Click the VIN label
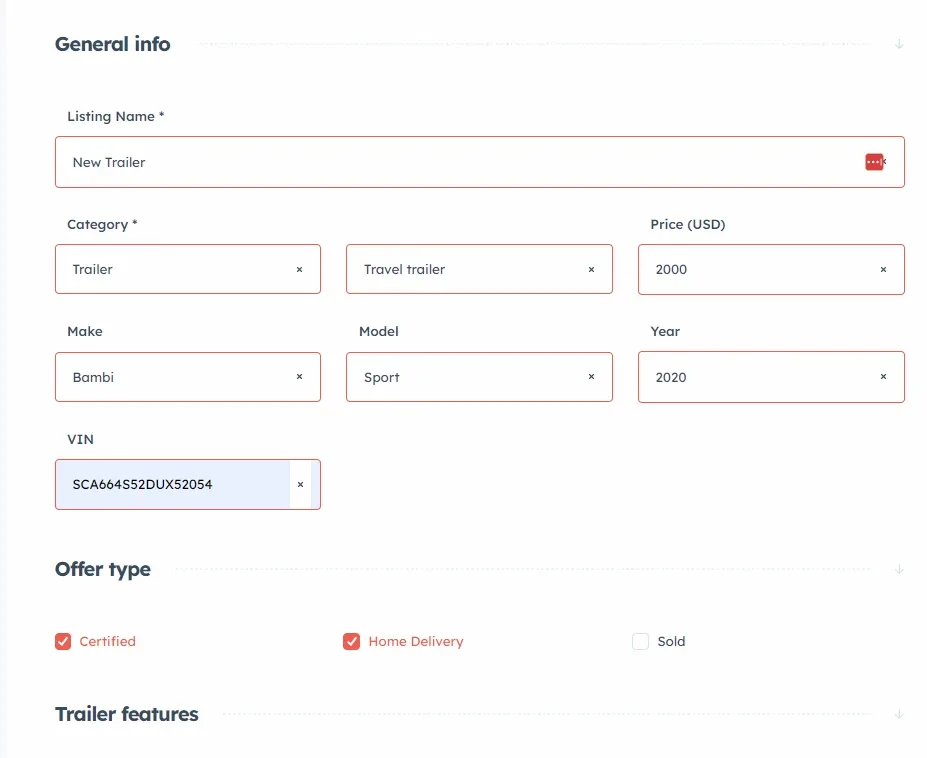This screenshot has height=758, width=927. pos(80,439)
